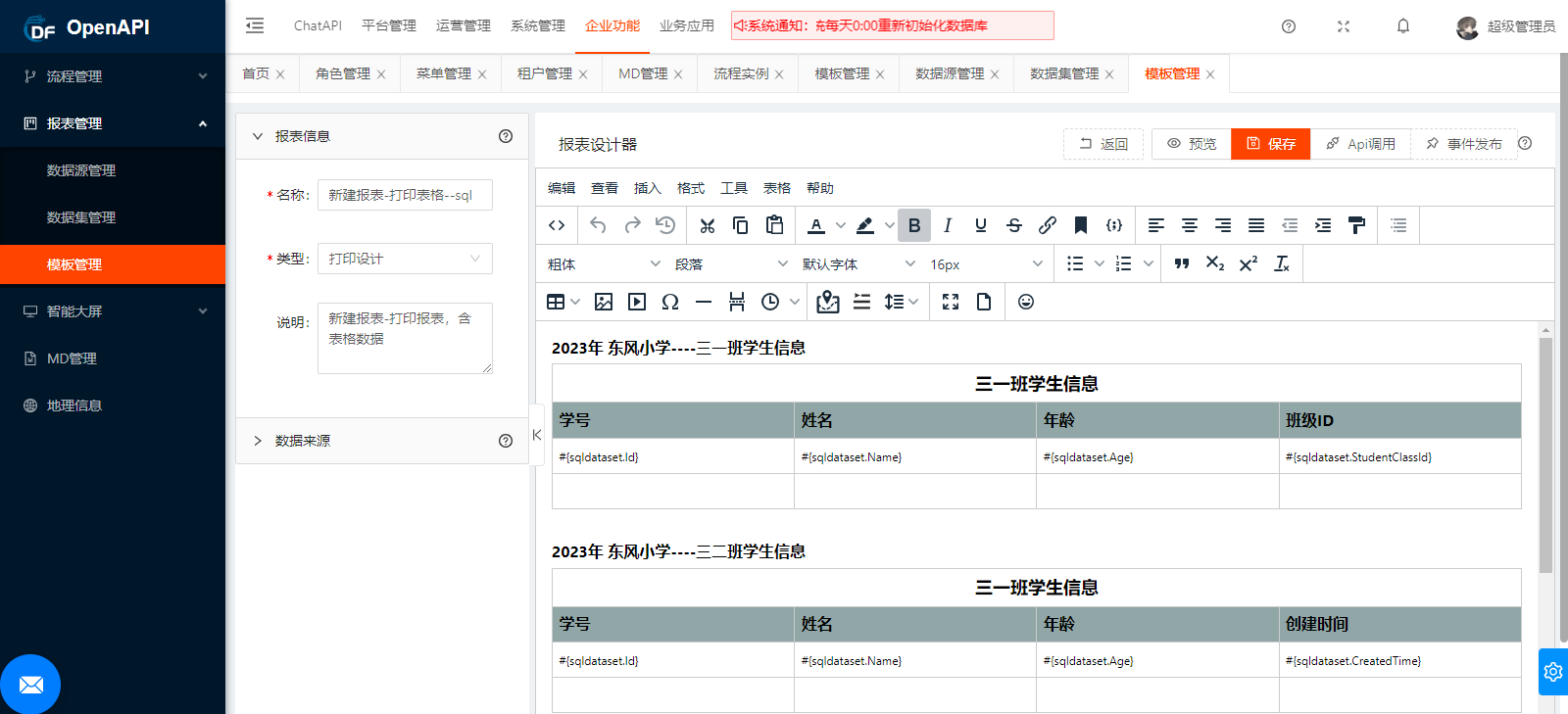Toggle bold formatting
1568x714 pixels.
(914, 225)
